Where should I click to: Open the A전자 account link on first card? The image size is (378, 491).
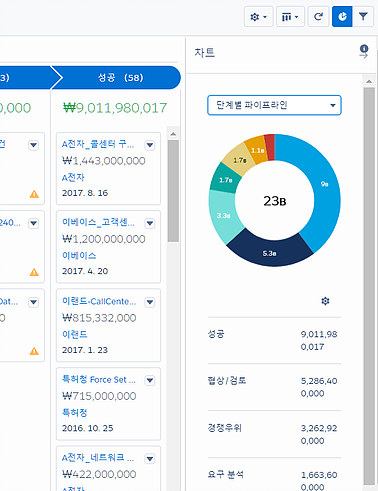(x=73, y=177)
